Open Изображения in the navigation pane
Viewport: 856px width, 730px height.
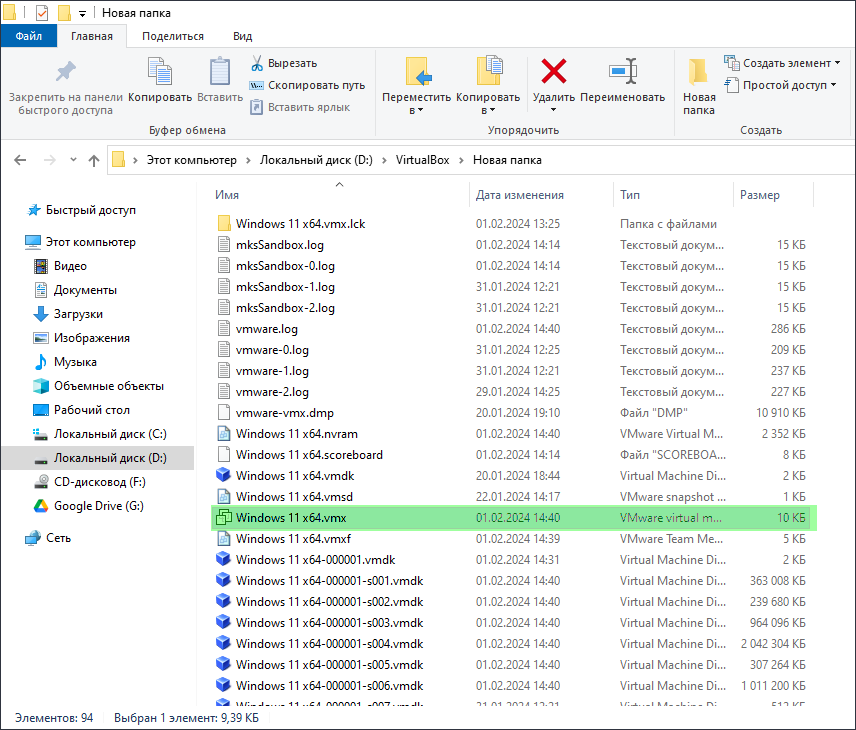pyautogui.click(x=92, y=338)
